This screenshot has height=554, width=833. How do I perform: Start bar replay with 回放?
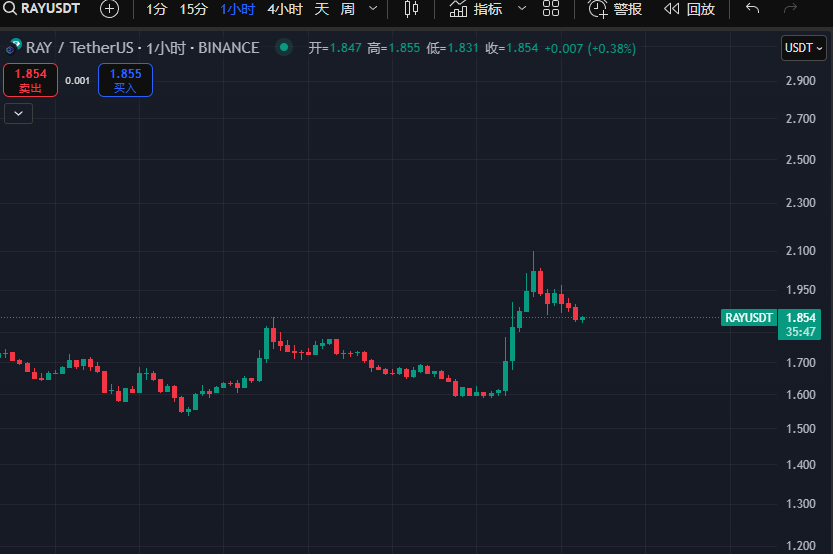coord(690,9)
